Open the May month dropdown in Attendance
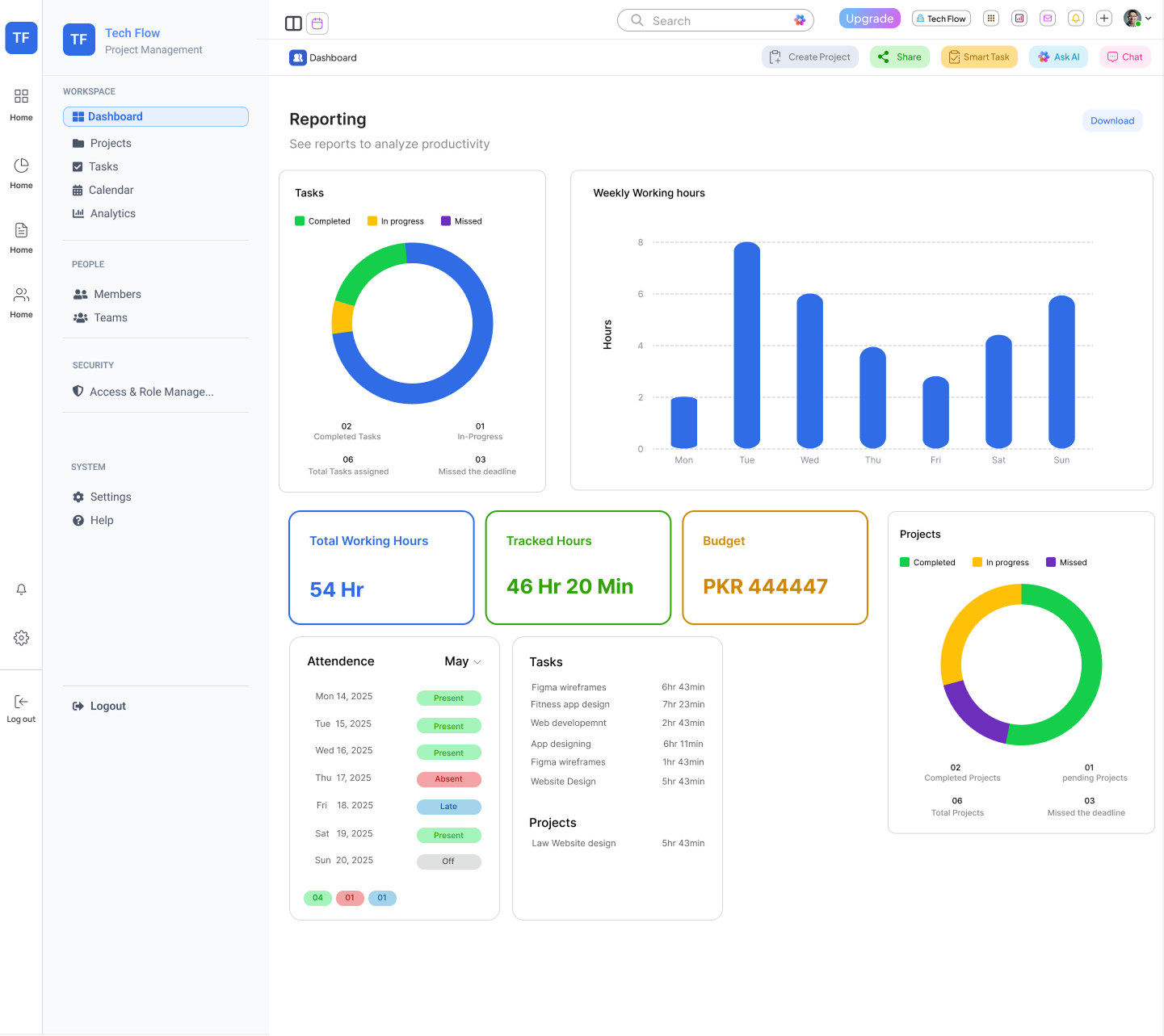 point(461,661)
